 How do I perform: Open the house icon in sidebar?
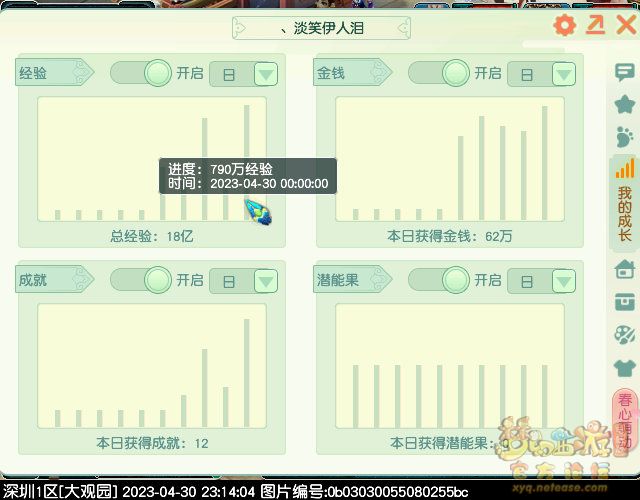[625, 269]
